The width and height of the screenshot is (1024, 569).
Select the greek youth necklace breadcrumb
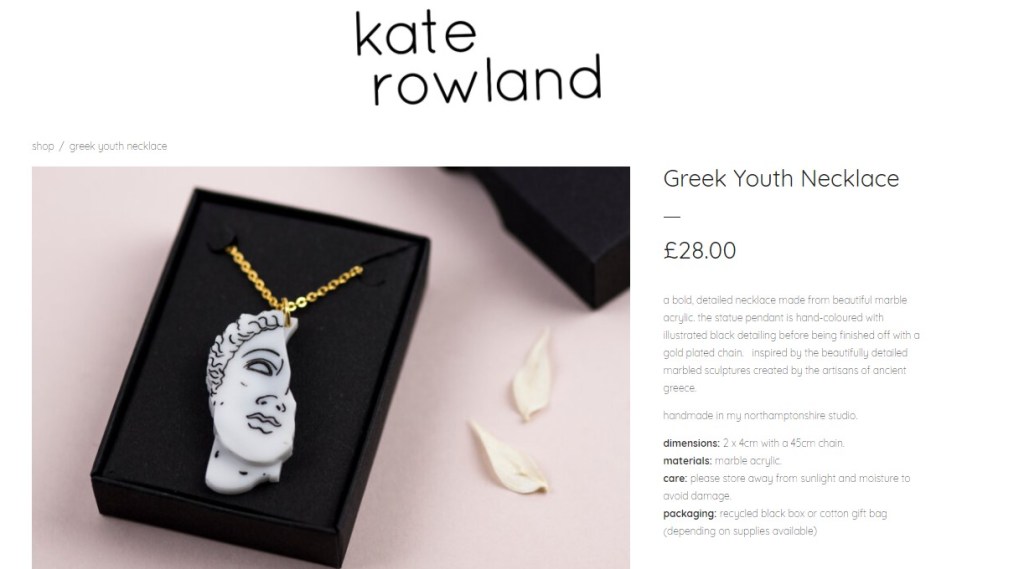point(118,146)
